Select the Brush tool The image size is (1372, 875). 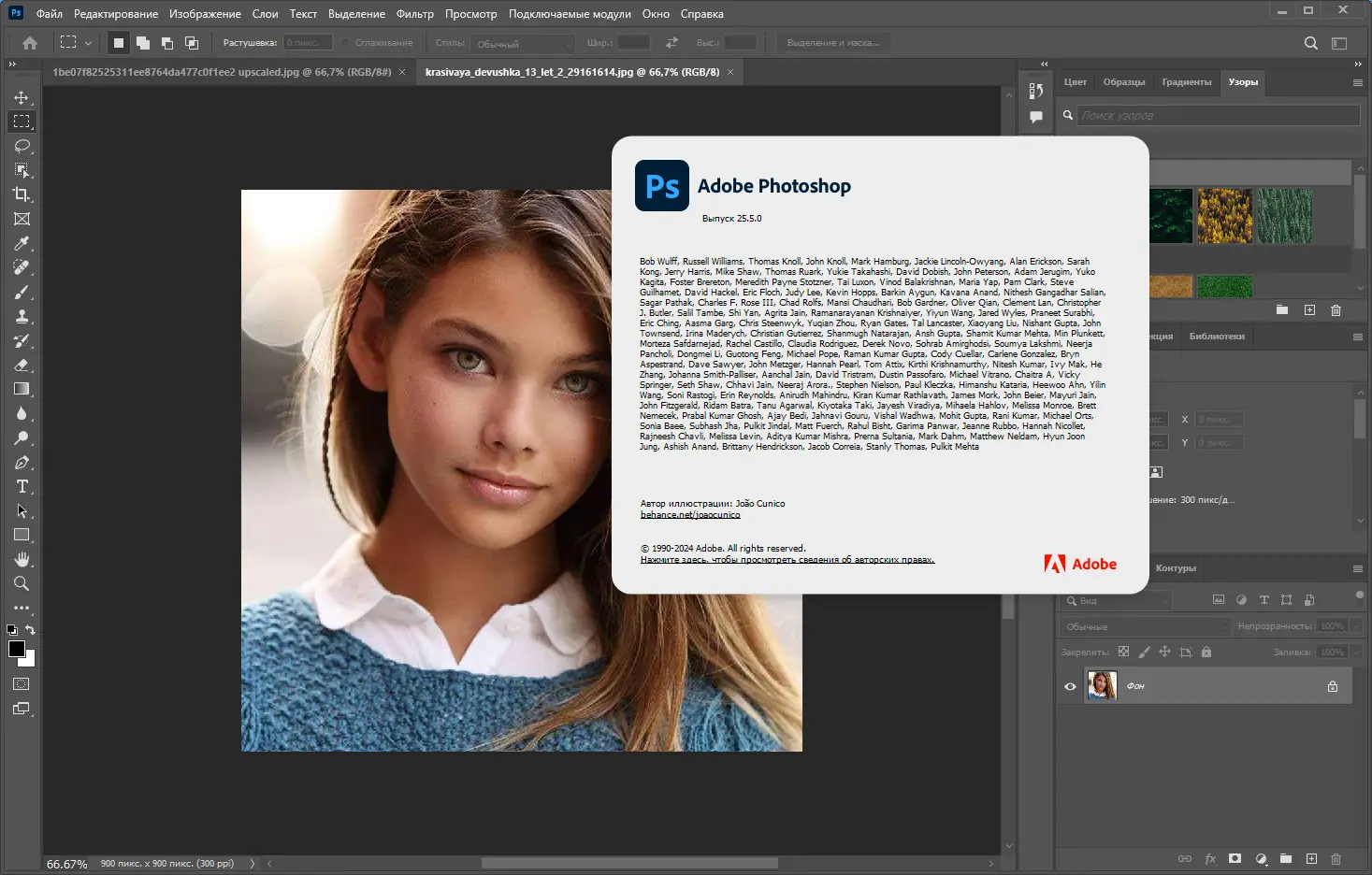[22, 292]
